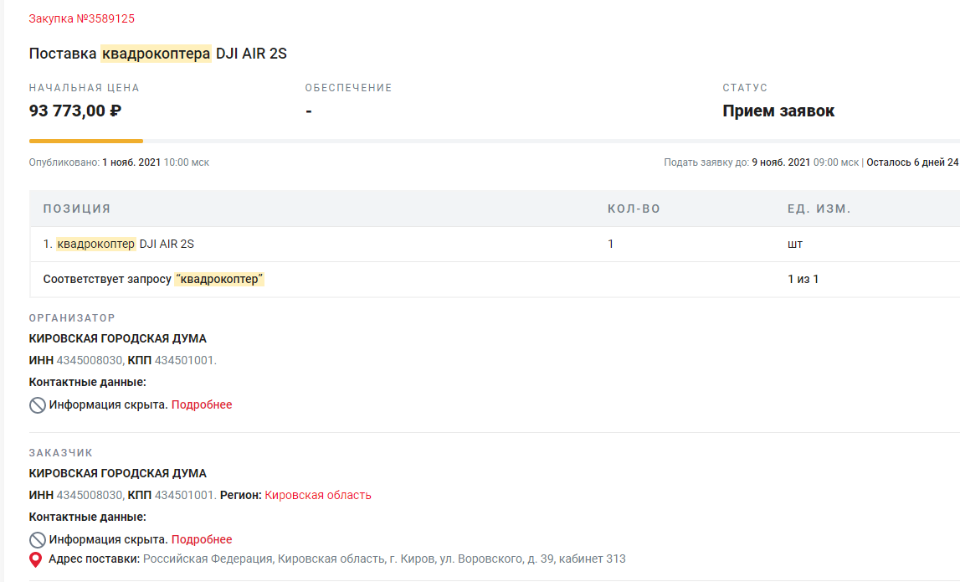Click the ПОЗИЦИЯ column header
Image resolution: width=960 pixels, height=582 pixels.
click(77, 209)
